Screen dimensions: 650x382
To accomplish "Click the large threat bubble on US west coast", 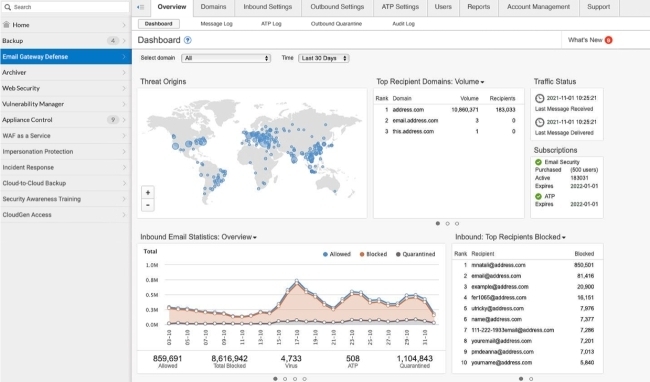I will pos(175,146).
